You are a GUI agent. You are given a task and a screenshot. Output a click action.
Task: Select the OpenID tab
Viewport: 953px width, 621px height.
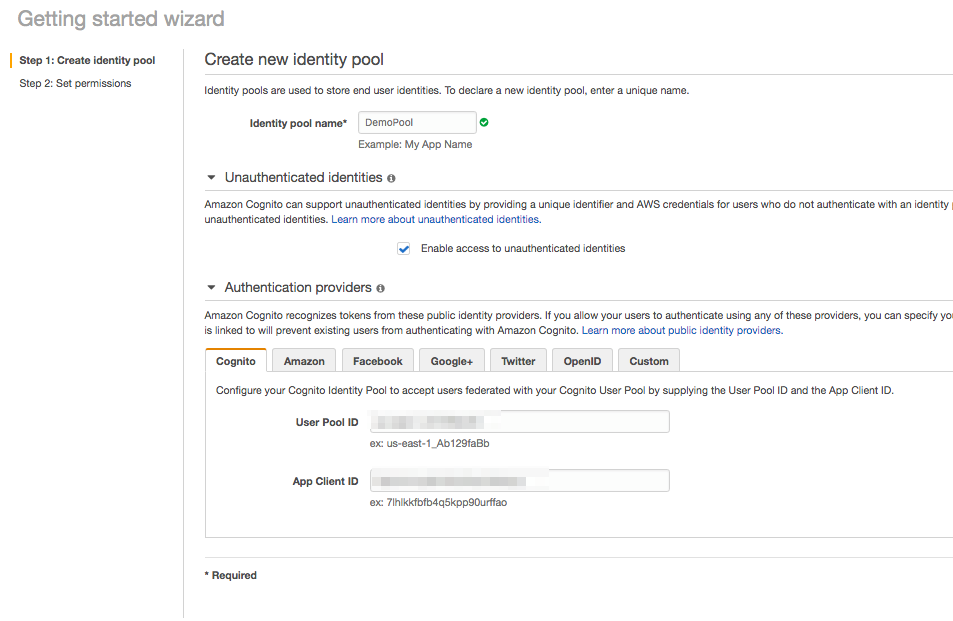(582, 361)
